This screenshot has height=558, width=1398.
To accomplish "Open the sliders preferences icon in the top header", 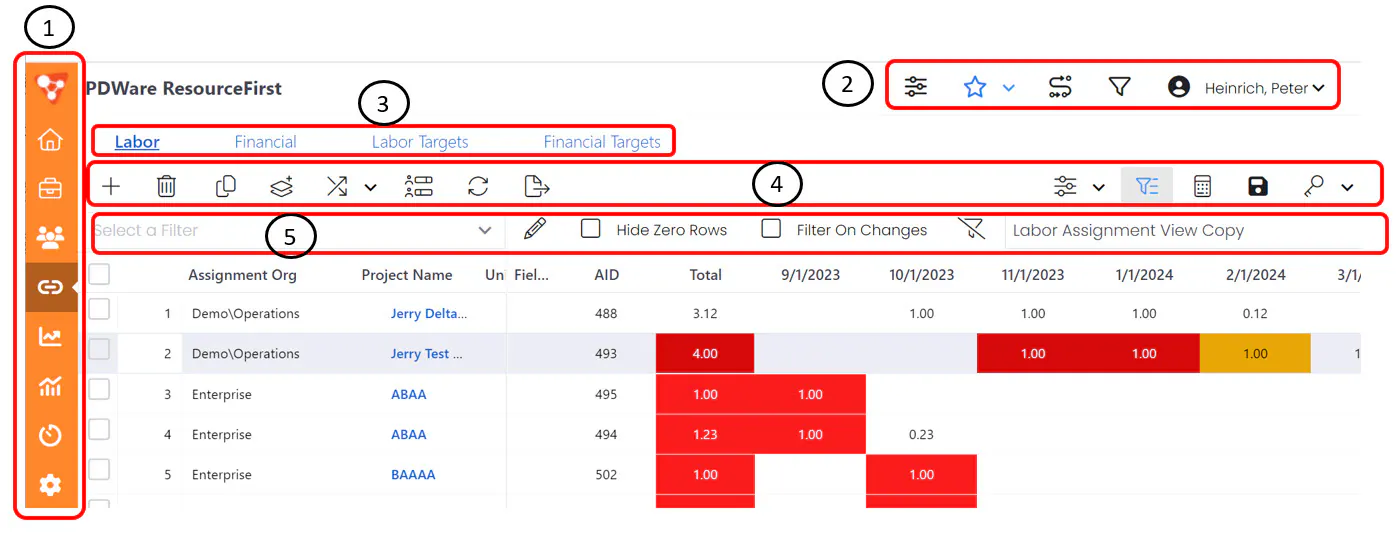I will tap(915, 87).
